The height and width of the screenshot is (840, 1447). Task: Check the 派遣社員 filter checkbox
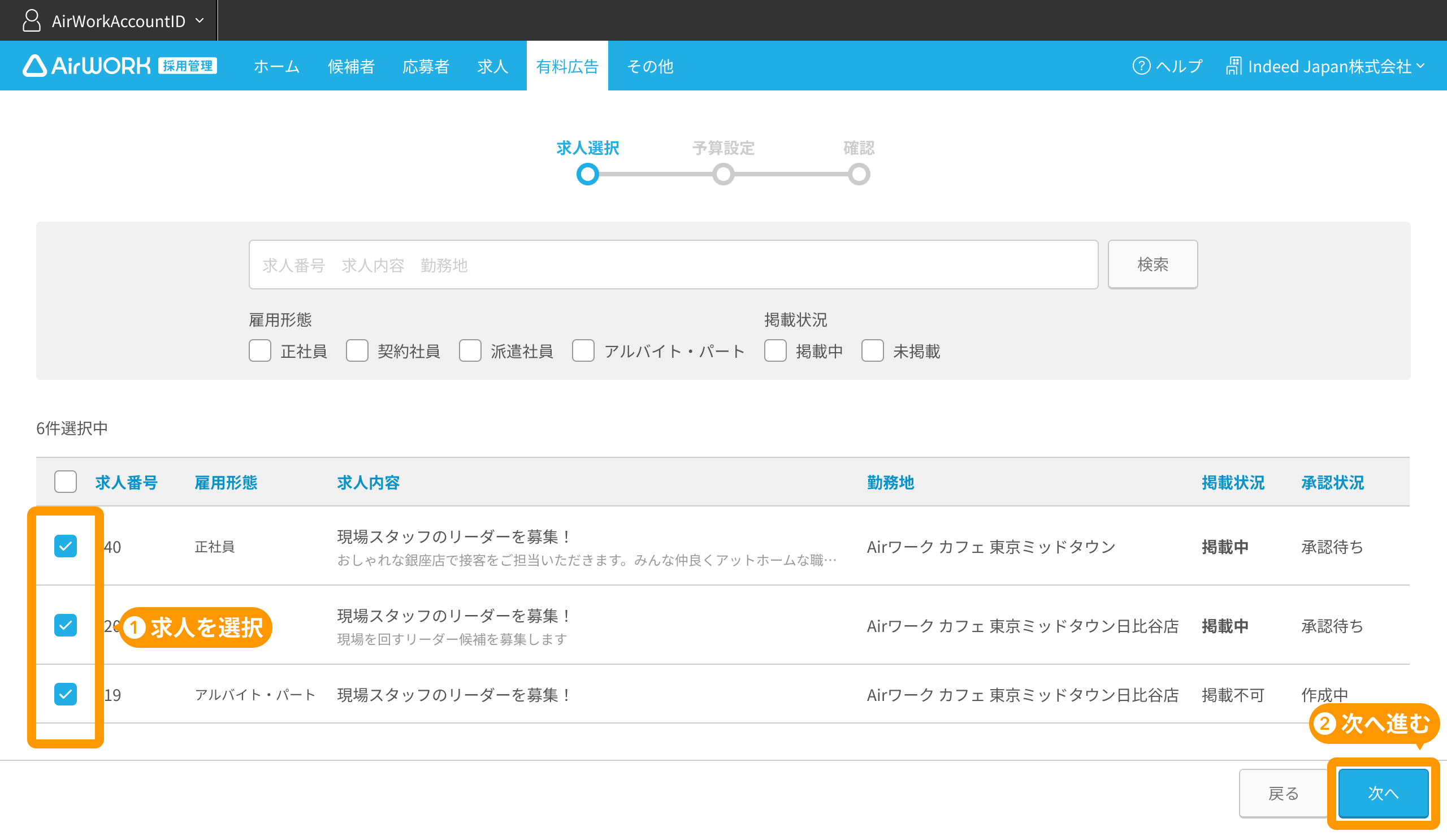(470, 350)
